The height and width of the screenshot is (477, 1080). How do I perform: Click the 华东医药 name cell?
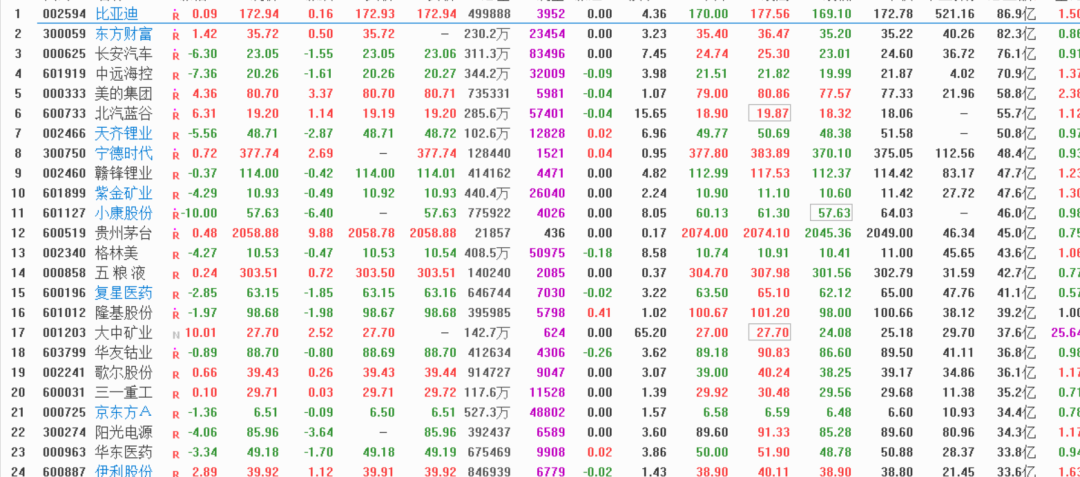(x=124, y=453)
